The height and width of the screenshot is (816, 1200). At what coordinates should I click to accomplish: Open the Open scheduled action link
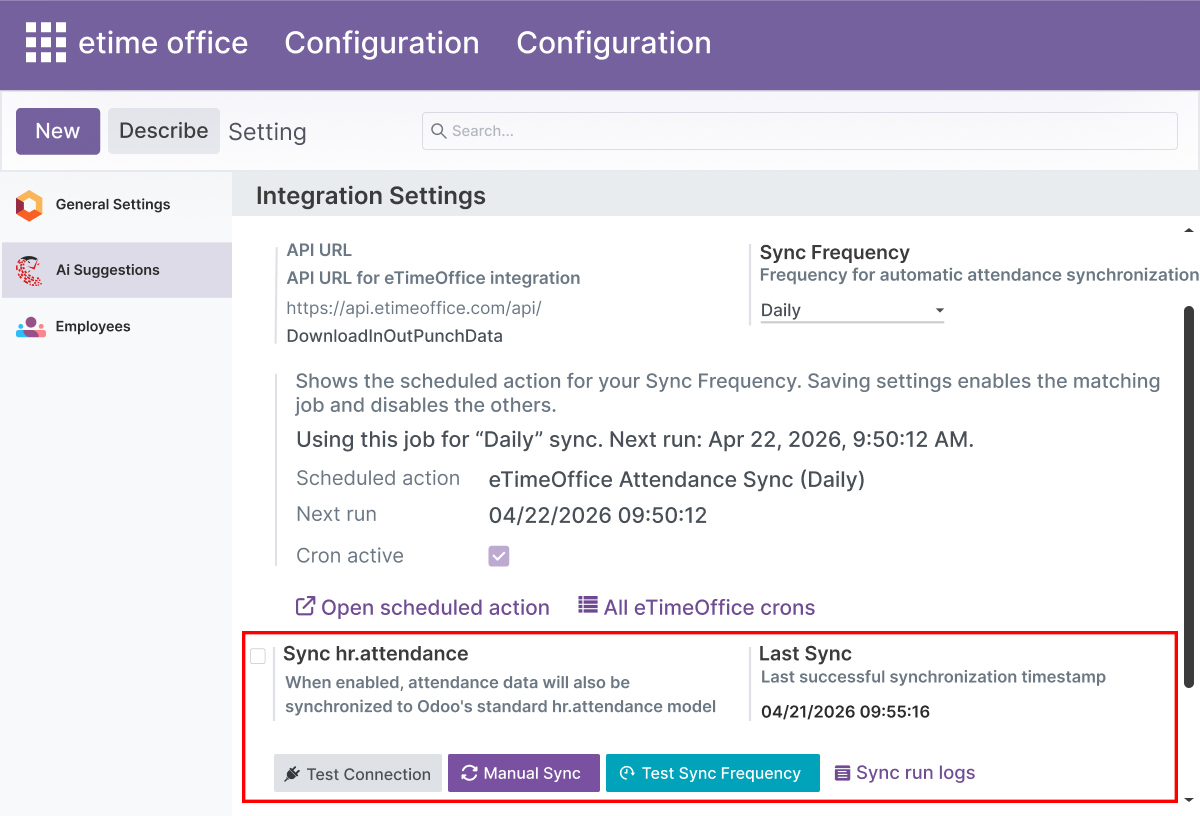point(423,607)
